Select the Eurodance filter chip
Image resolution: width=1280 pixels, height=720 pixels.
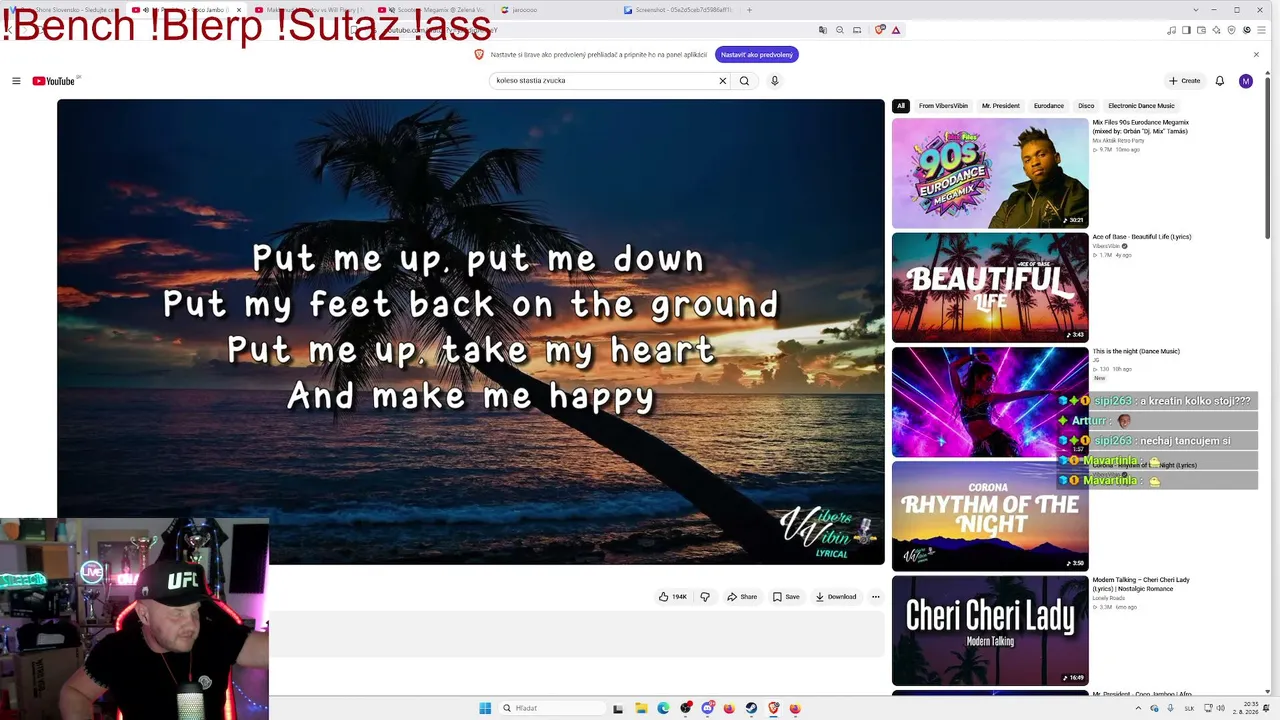click(x=1049, y=106)
